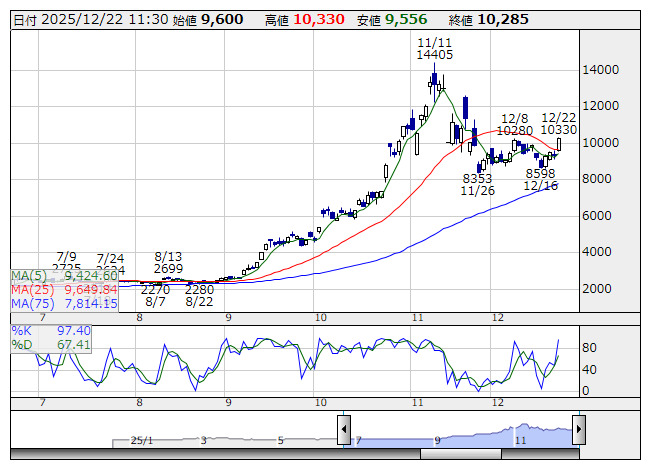Click the 11/26 low label 8353
This screenshot has height=470, width=653.
pos(477,178)
